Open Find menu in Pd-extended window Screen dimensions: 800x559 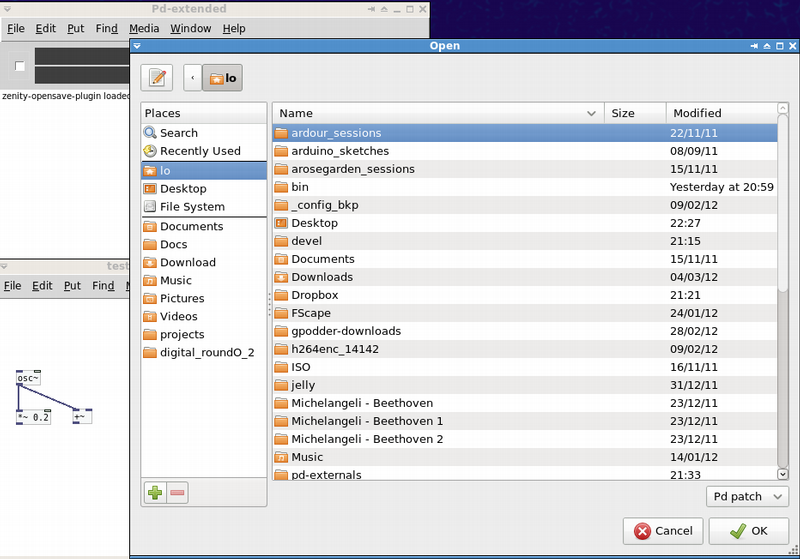click(107, 29)
